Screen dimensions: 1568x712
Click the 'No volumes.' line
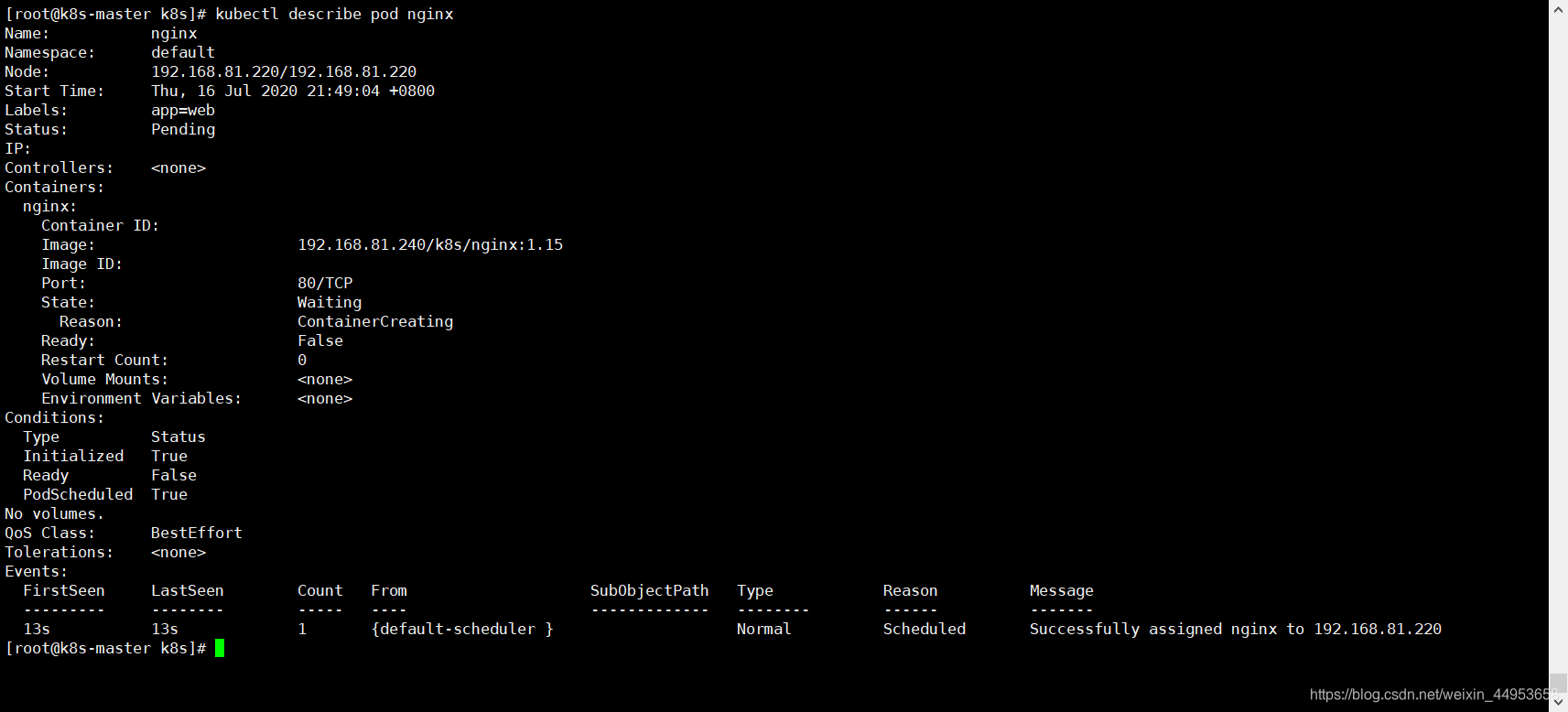coord(55,513)
